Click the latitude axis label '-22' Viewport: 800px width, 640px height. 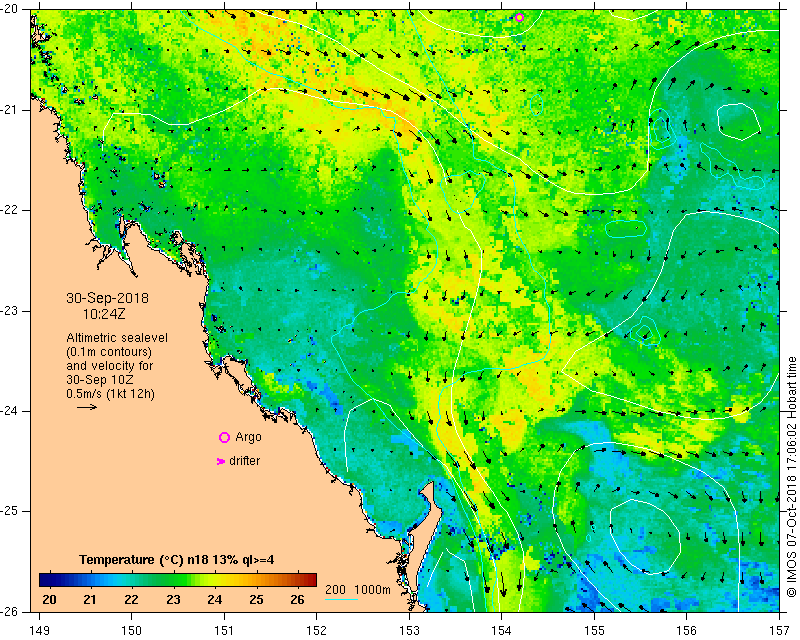tap(9, 210)
